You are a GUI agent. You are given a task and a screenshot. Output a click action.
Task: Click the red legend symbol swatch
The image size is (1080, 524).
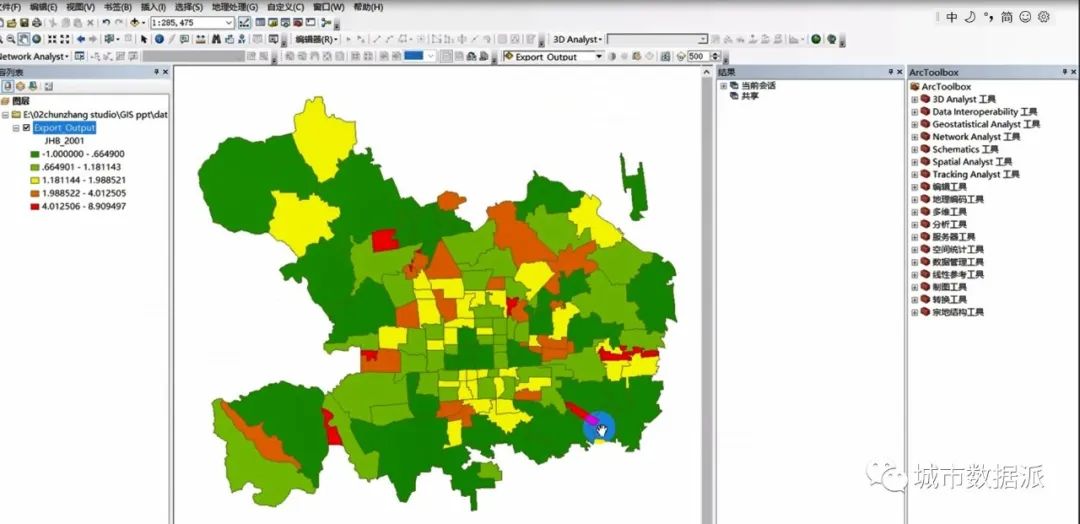pos(33,206)
